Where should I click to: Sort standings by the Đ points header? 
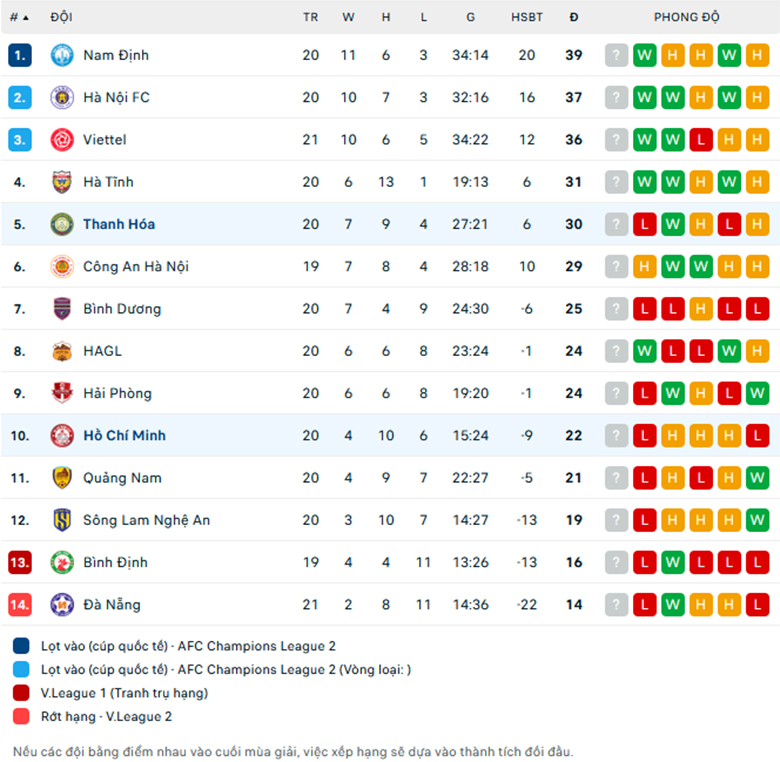click(574, 17)
